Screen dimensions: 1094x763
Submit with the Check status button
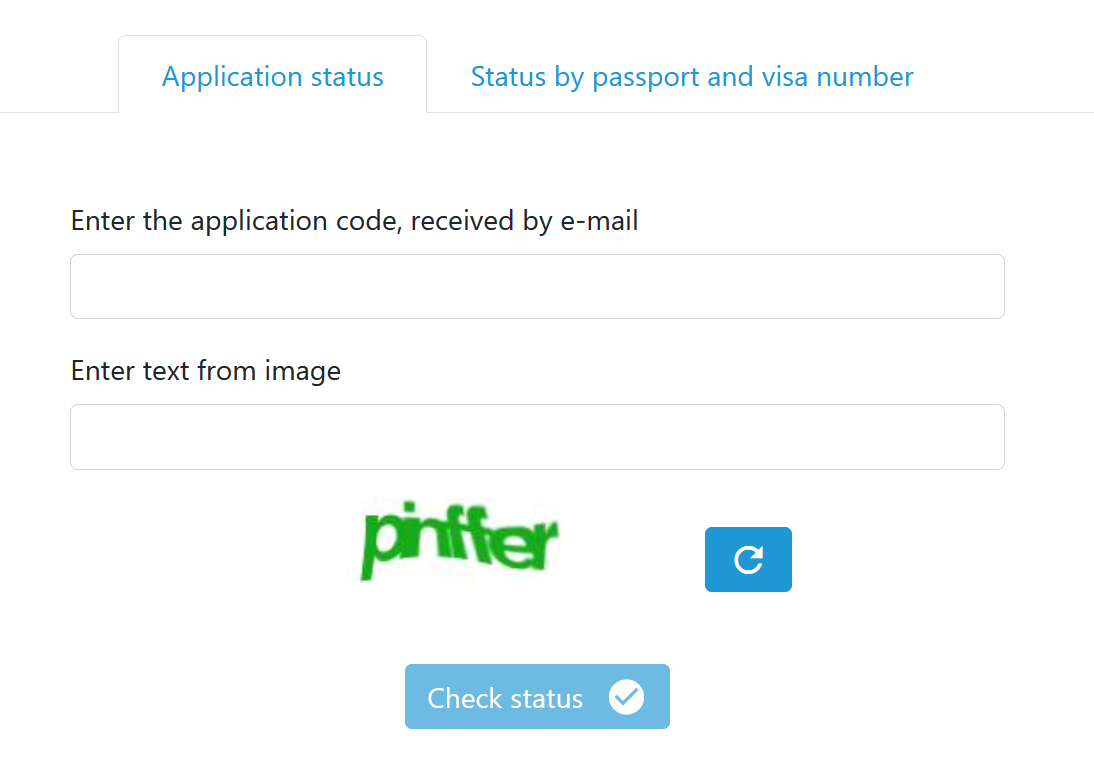(537, 697)
